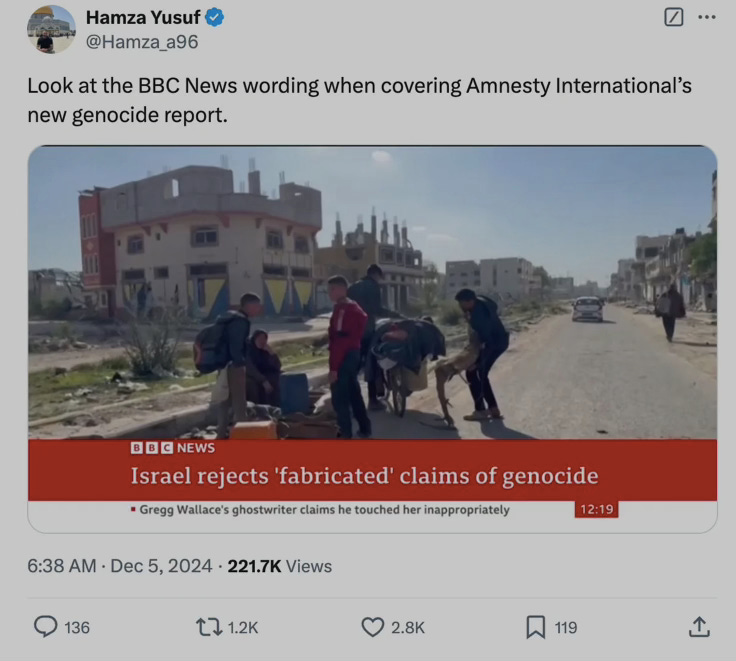Click the 136 replies count
Image resolution: width=736 pixels, height=661 pixels.
point(77,628)
